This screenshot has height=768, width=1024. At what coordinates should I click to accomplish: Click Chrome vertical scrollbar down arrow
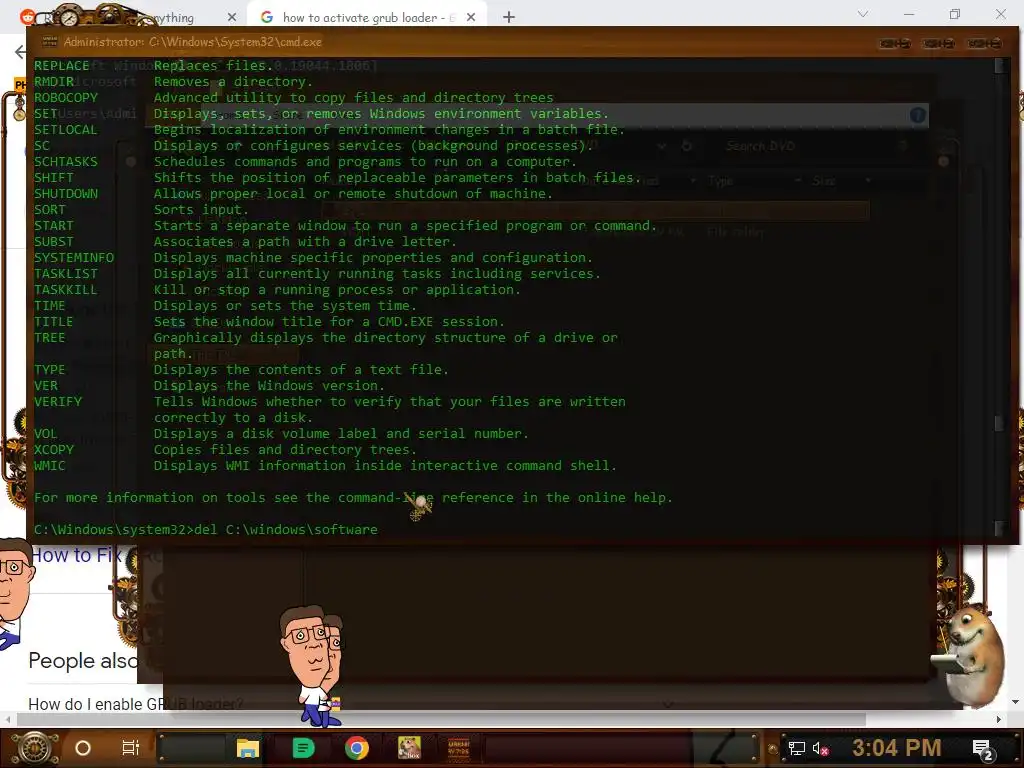pyautogui.click(x=1015, y=702)
